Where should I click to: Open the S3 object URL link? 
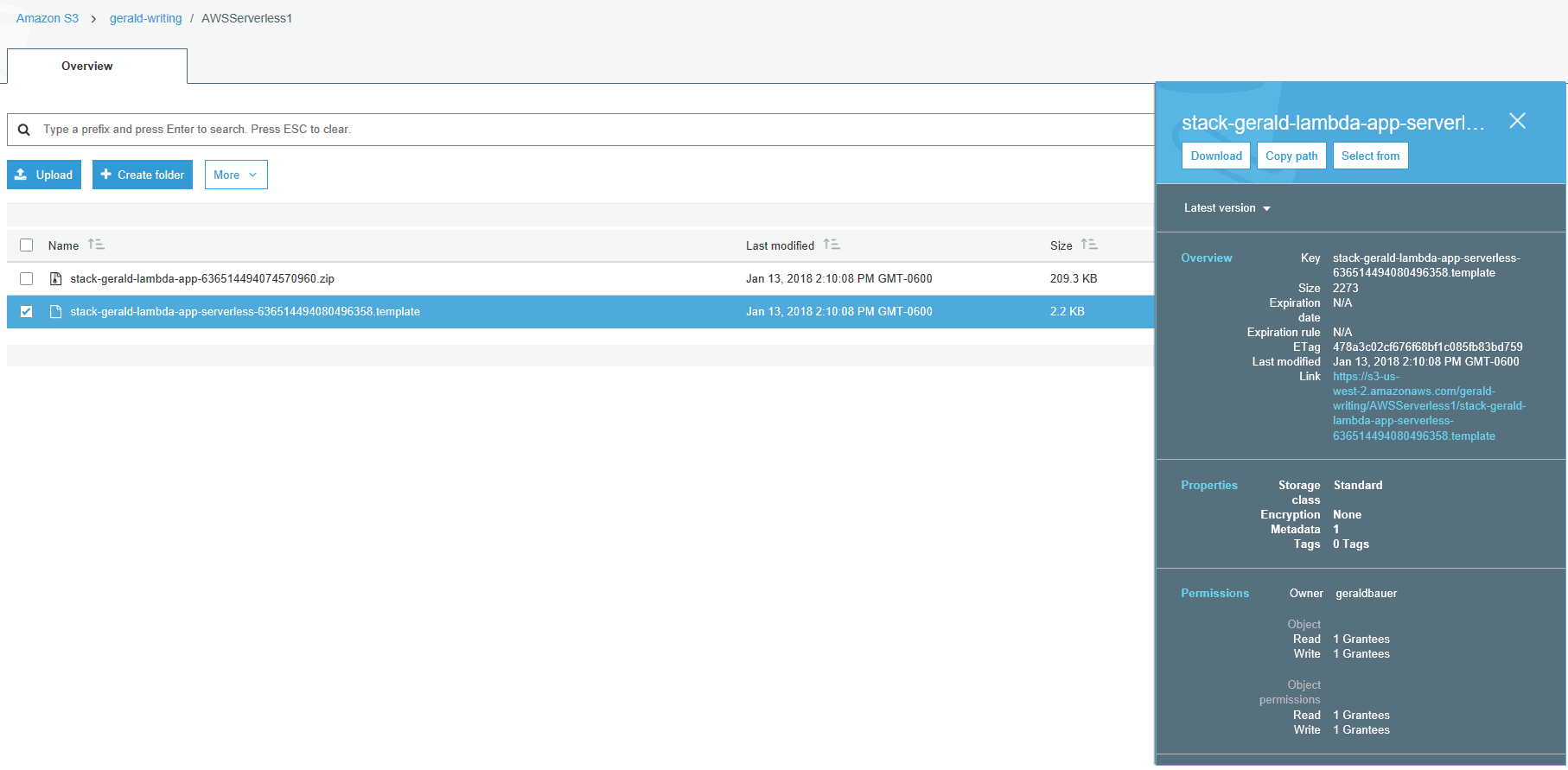(1428, 406)
